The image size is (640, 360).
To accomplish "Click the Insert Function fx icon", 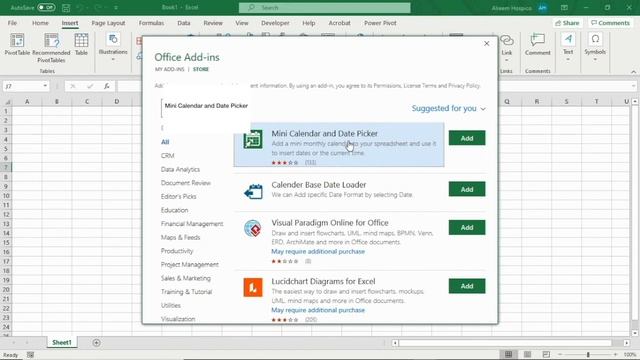I will [x=107, y=86].
